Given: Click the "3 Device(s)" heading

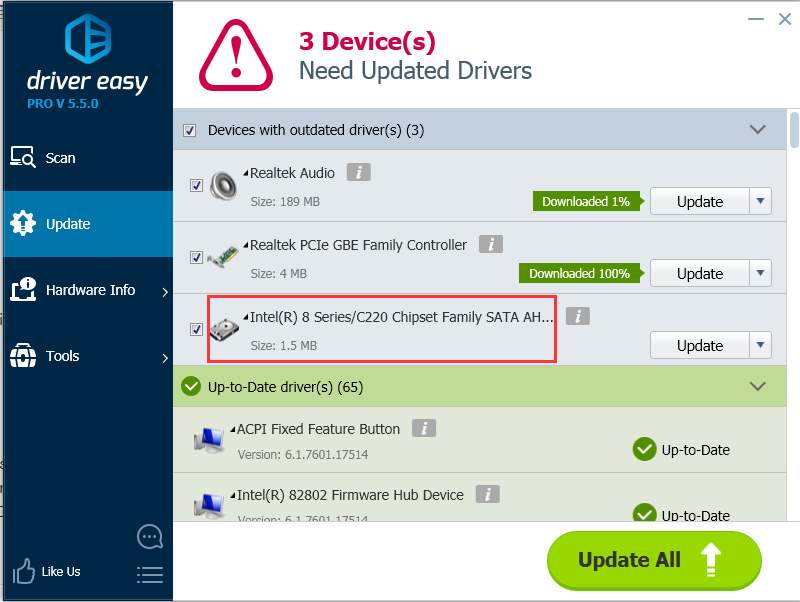Looking at the screenshot, I should 367,41.
